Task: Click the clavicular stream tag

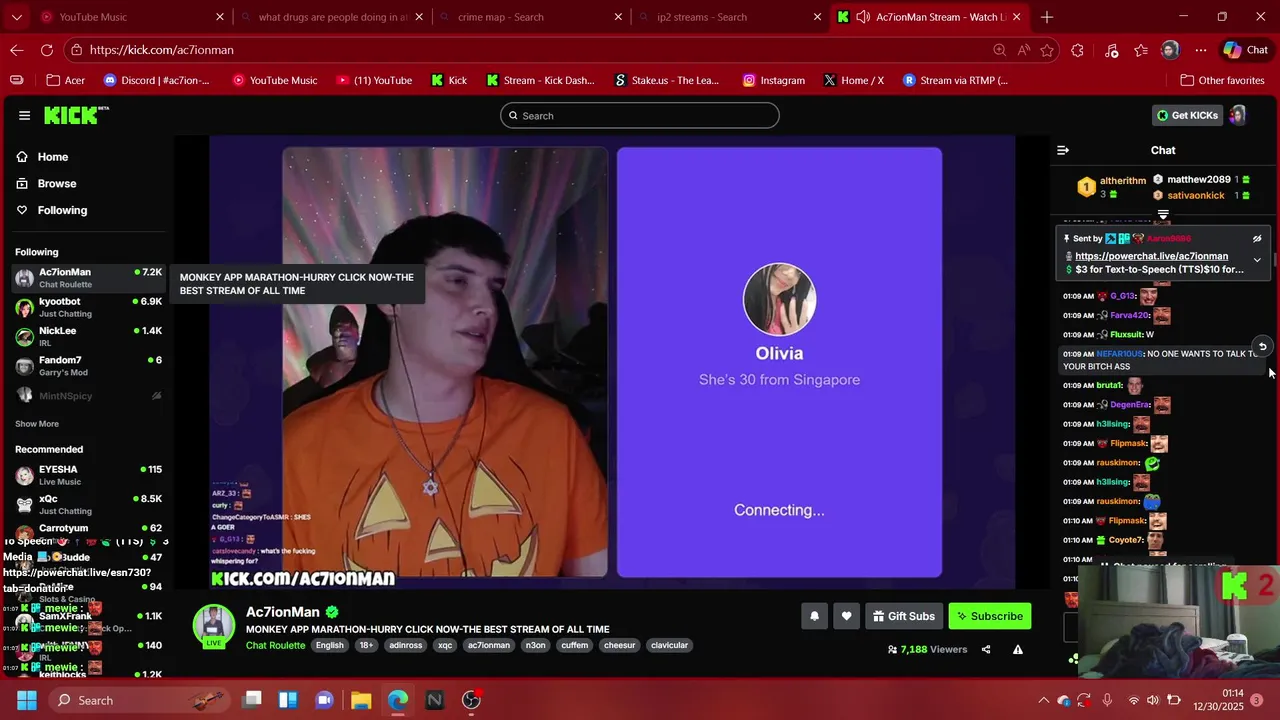Action: tap(669, 645)
